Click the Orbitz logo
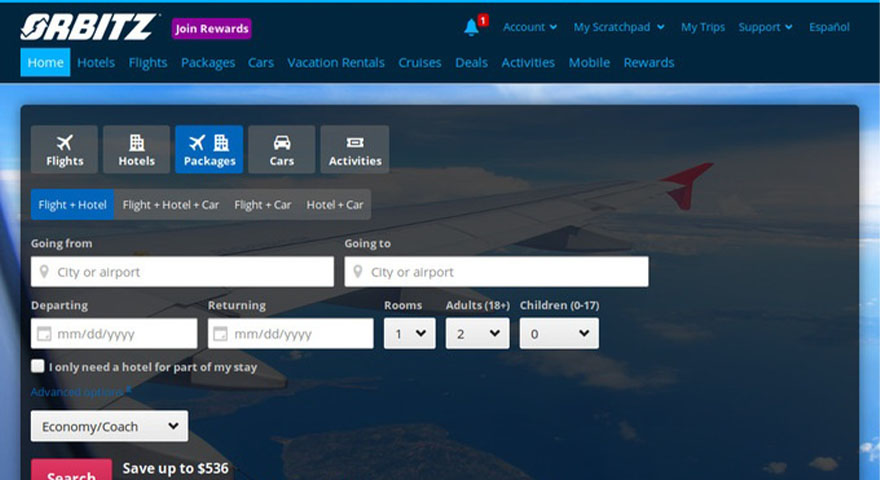Viewport: 880px width, 480px height. 89,27
